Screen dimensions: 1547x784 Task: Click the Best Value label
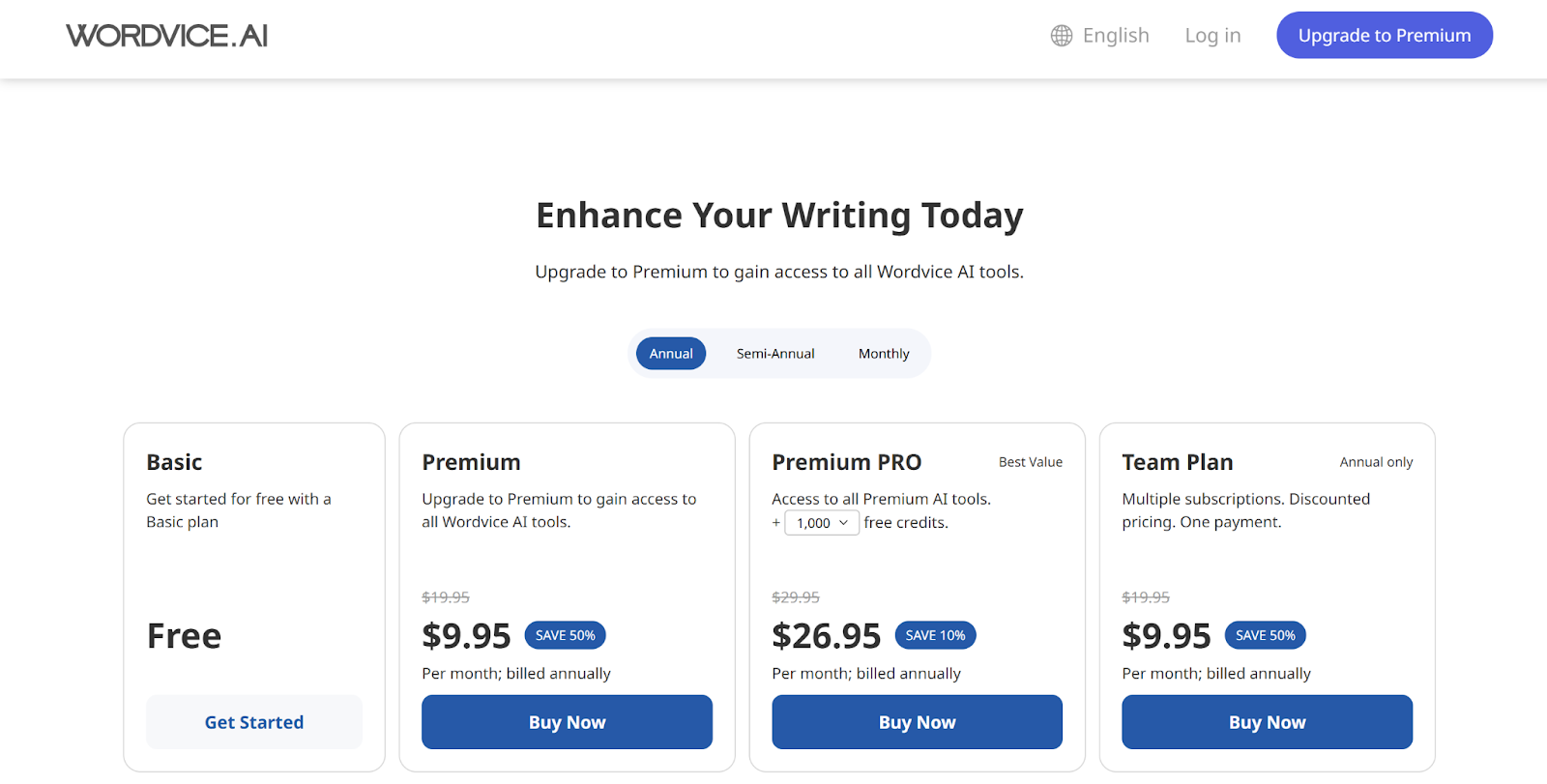[x=1031, y=462]
